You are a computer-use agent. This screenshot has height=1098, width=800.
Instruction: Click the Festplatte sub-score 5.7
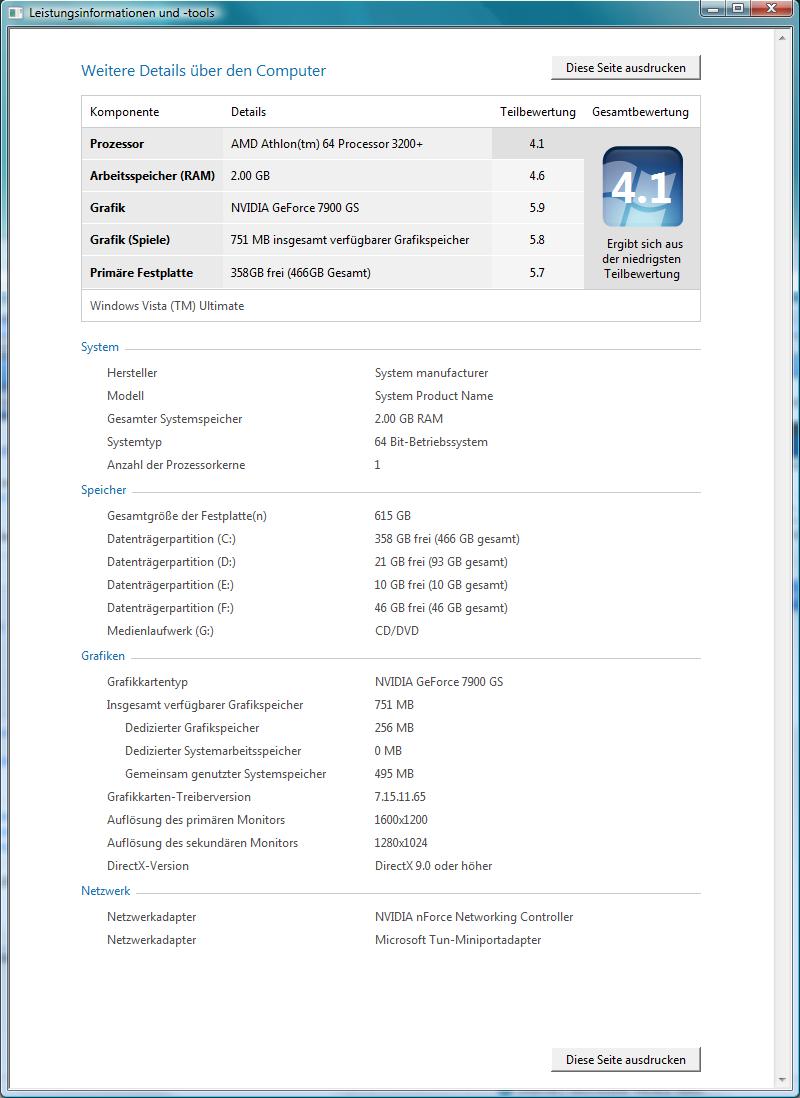(x=537, y=273)
